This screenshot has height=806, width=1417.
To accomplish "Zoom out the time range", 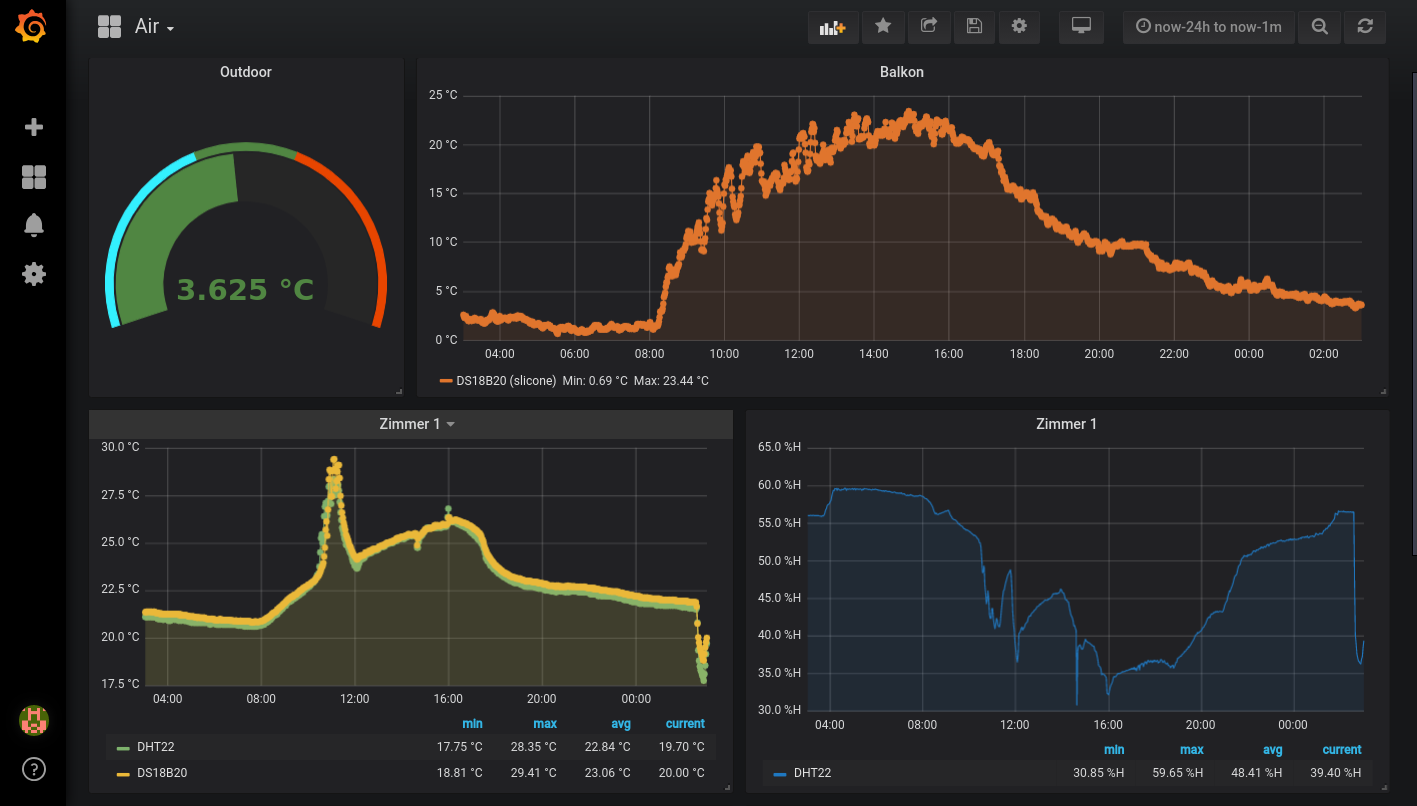I will pyautogui.click(x=1319, y=27).
